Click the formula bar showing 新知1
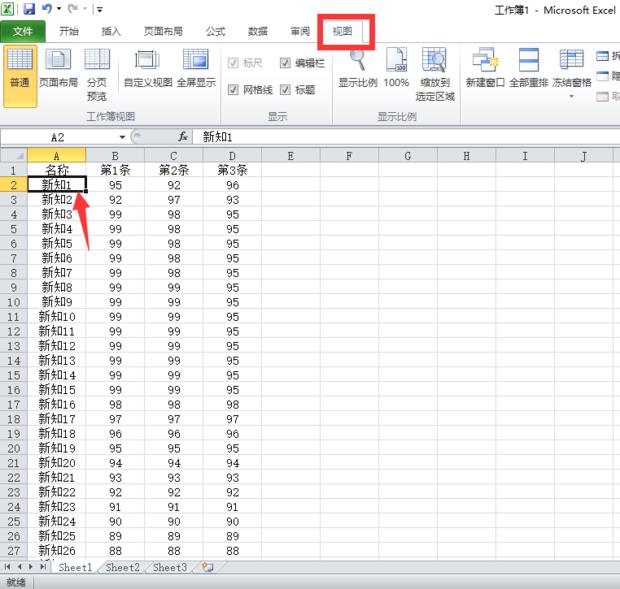620x589 pixels. point(405,137)
